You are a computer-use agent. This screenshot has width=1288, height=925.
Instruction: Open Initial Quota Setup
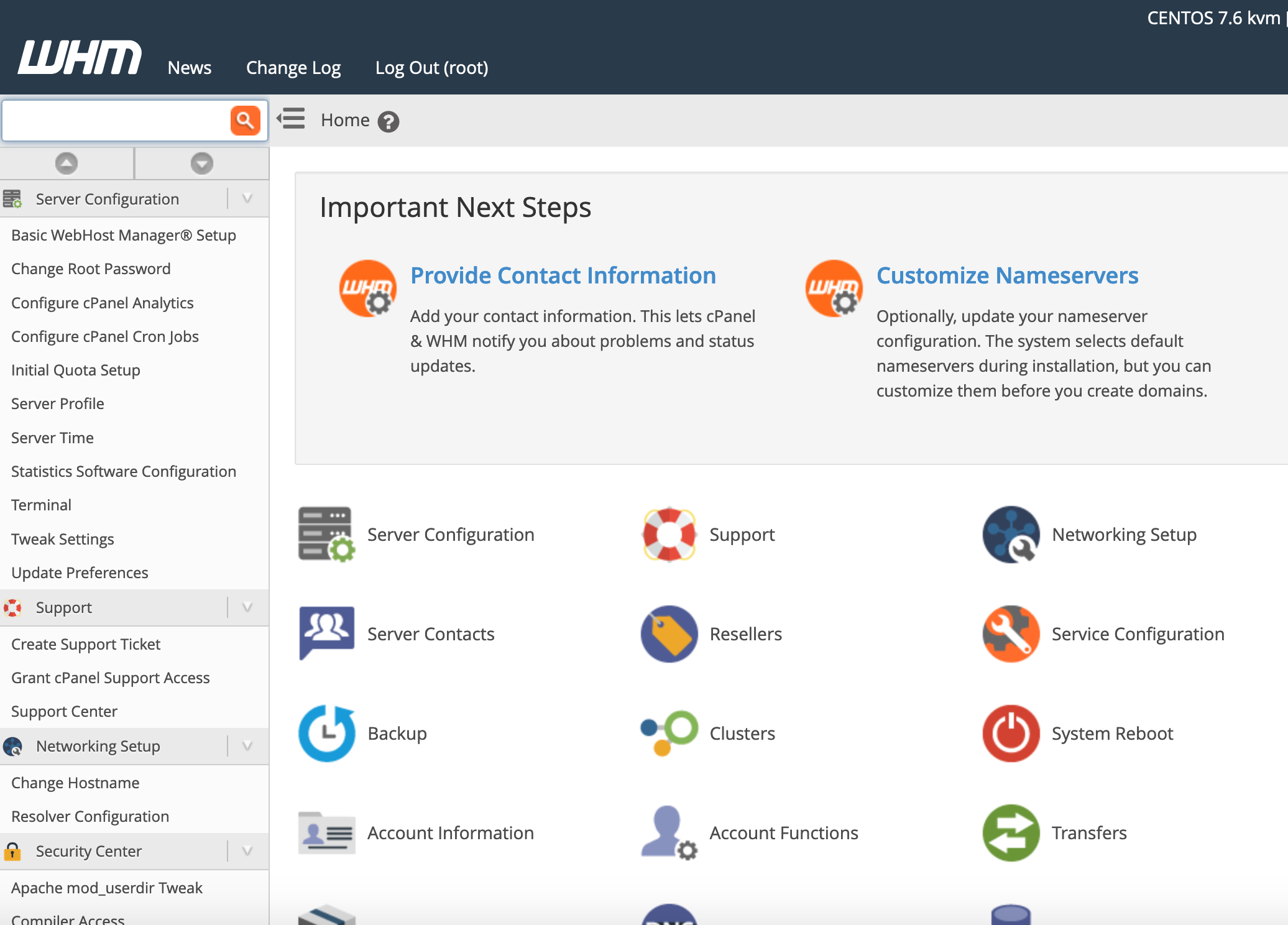[x=76, y=370]
